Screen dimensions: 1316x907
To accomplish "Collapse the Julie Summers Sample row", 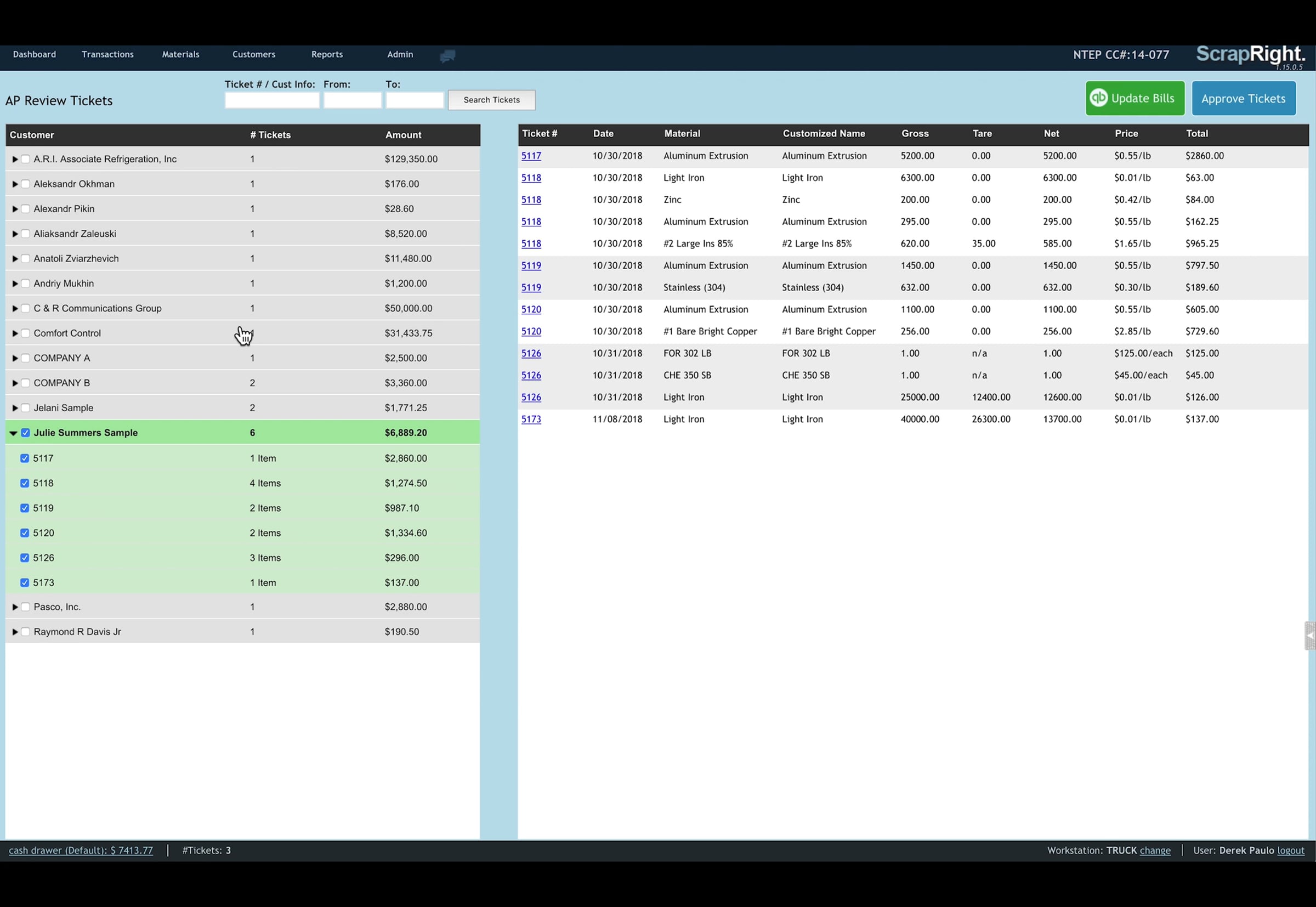I will click(13, 433).
